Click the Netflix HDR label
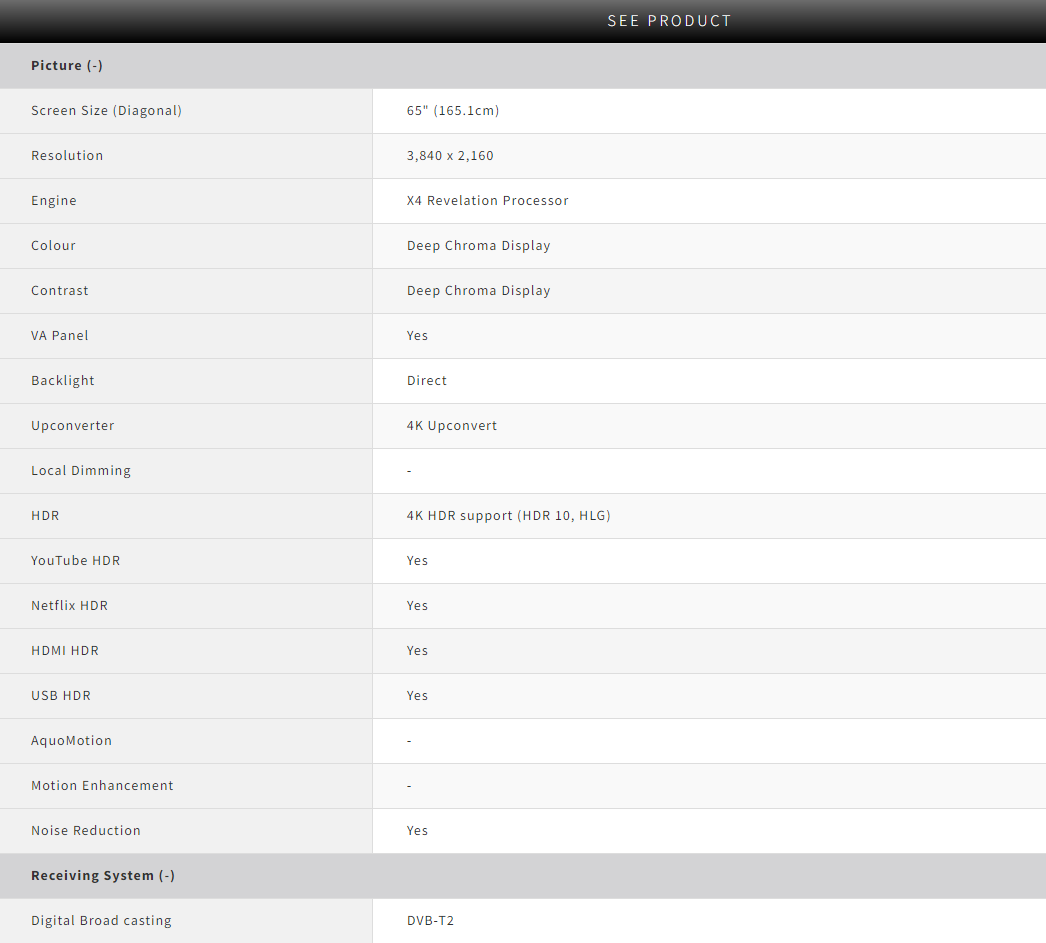This screenshot has width=1046, height=943. click(69, 606)
